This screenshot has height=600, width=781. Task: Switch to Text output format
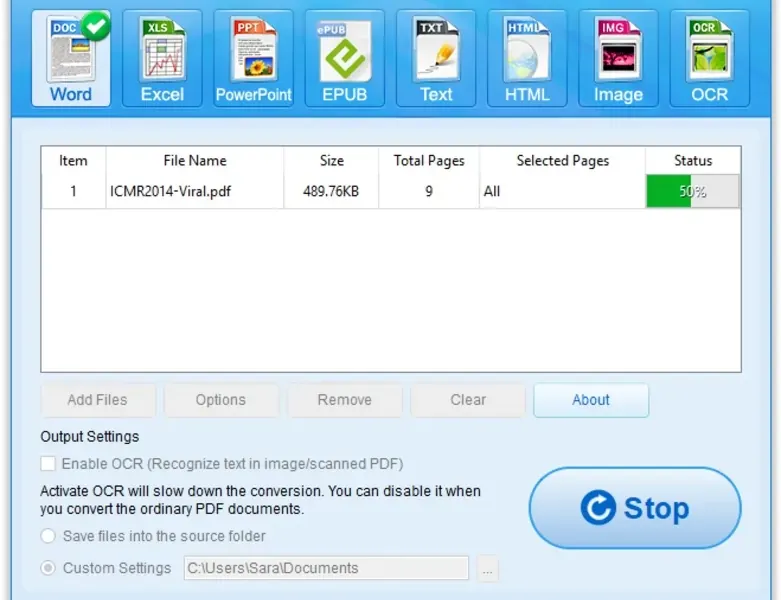click(436, 58)
